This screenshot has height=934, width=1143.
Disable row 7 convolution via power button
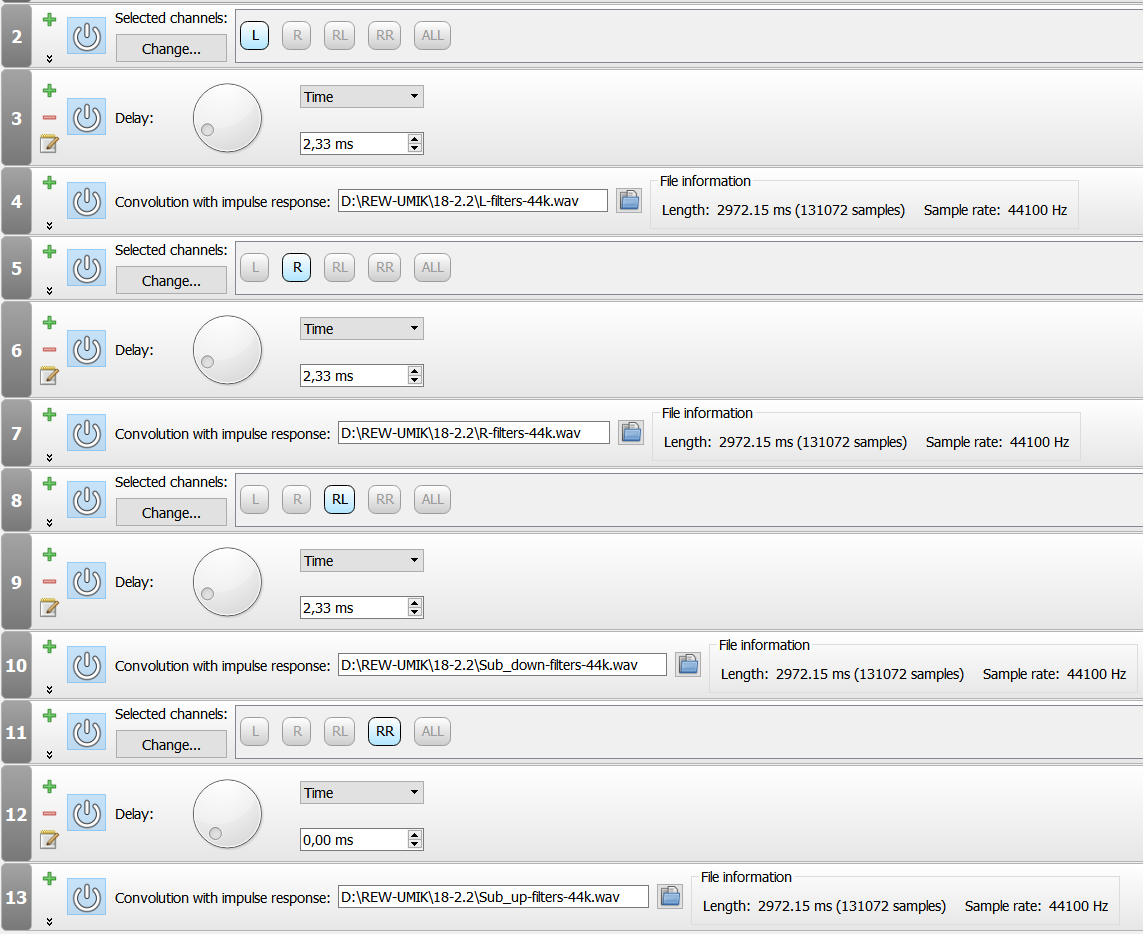point(86,433)
